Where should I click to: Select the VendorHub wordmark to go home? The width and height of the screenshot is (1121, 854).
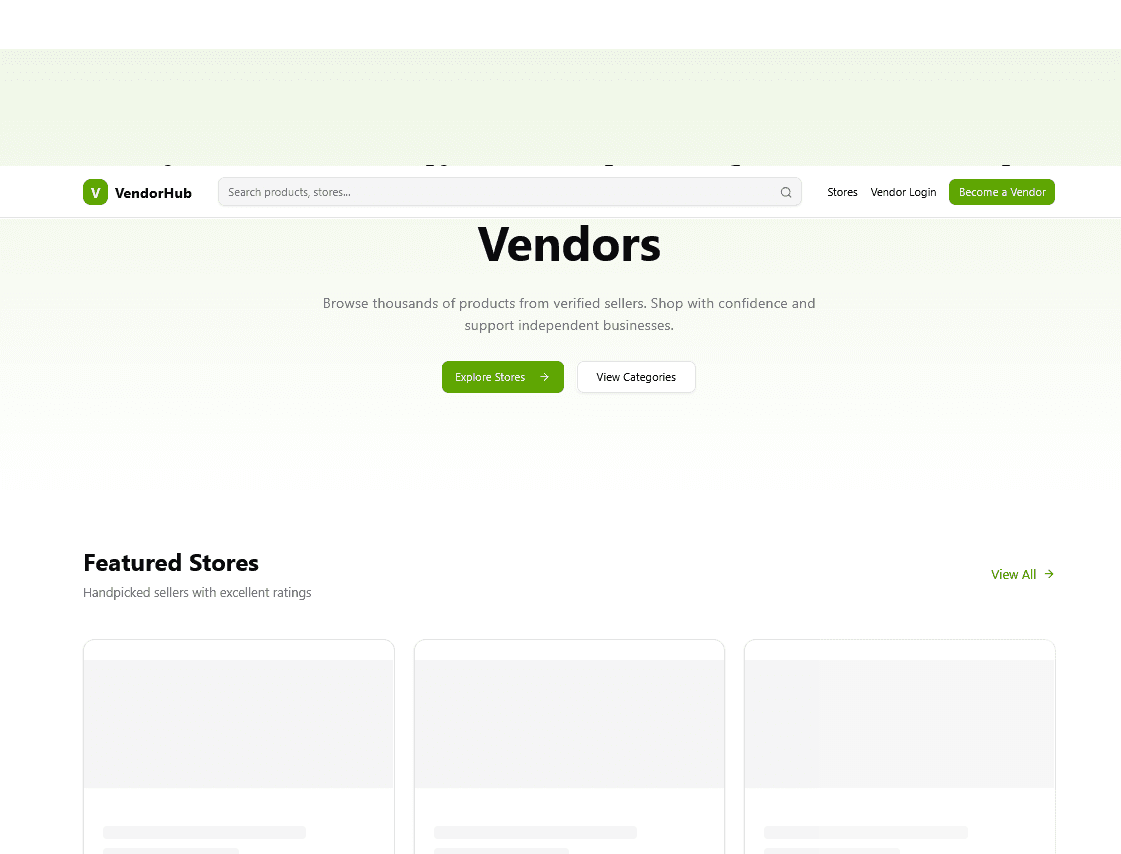click(153, 192)
